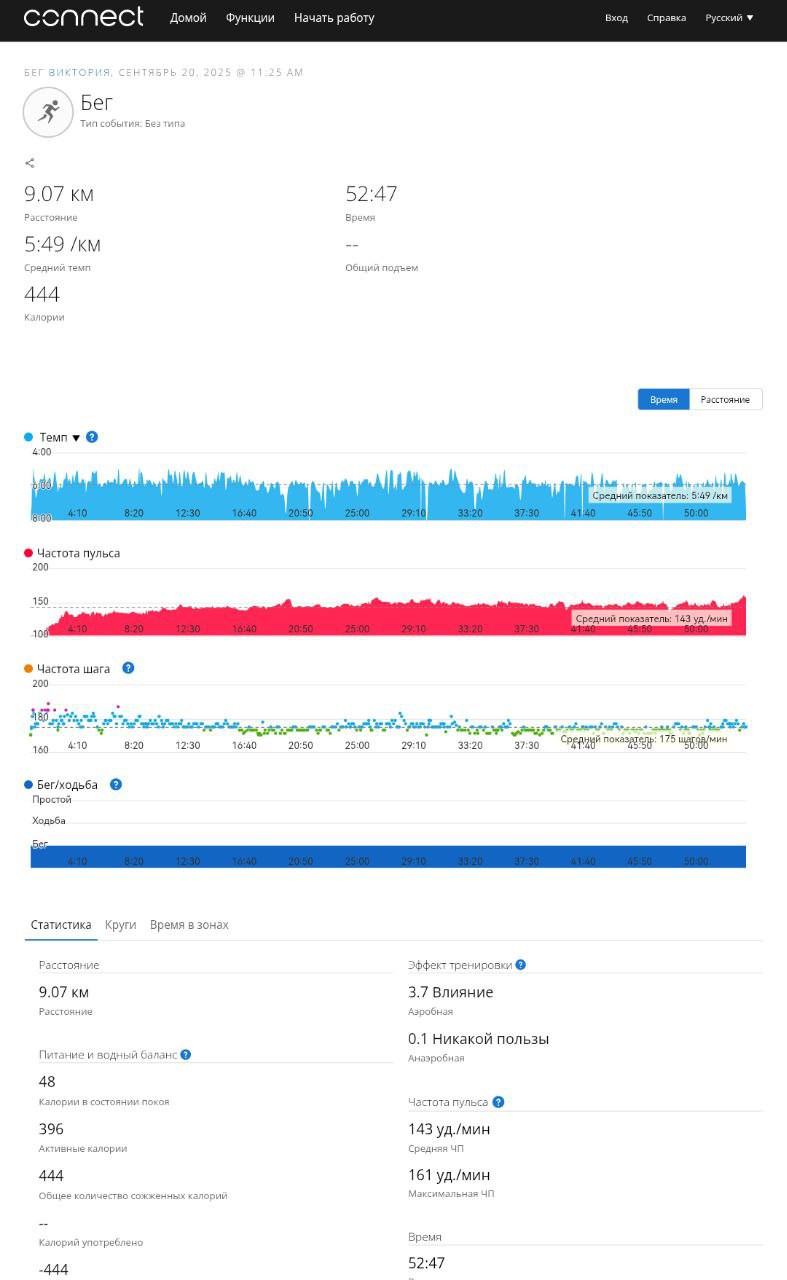Open the help icon beside Бег/ходьба
The width and height of the screenshot is (787, 1280).
click(x=116, y=784)
